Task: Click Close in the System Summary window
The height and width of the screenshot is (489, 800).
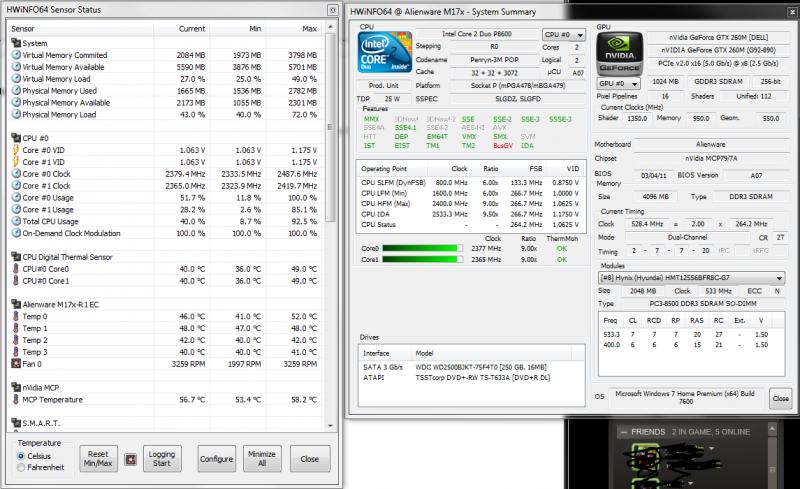Action: pyautogui.click(x=780, y=398)
